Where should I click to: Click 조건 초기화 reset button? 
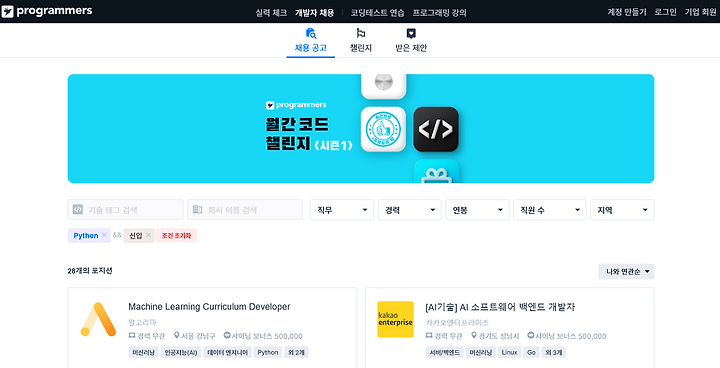pos(176,236)
